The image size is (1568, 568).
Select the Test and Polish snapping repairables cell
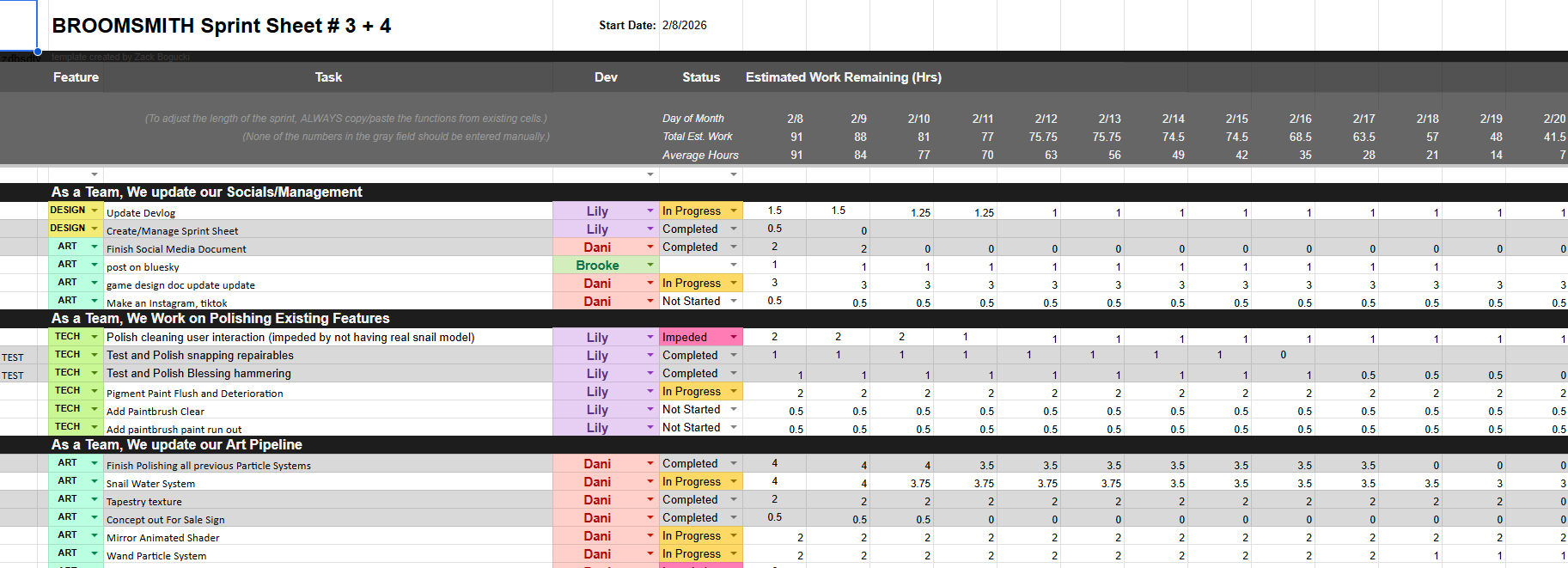pyautogui.click(x=328, y=356)
